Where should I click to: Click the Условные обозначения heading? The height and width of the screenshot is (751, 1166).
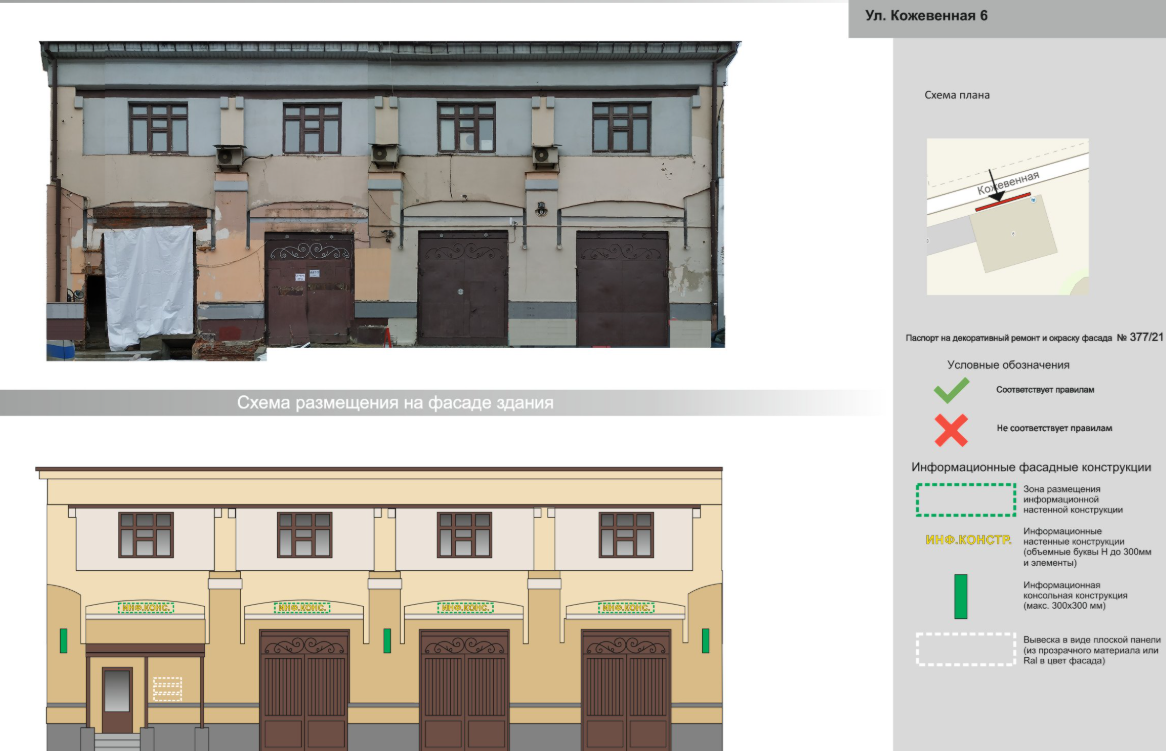pos(1008,365)
